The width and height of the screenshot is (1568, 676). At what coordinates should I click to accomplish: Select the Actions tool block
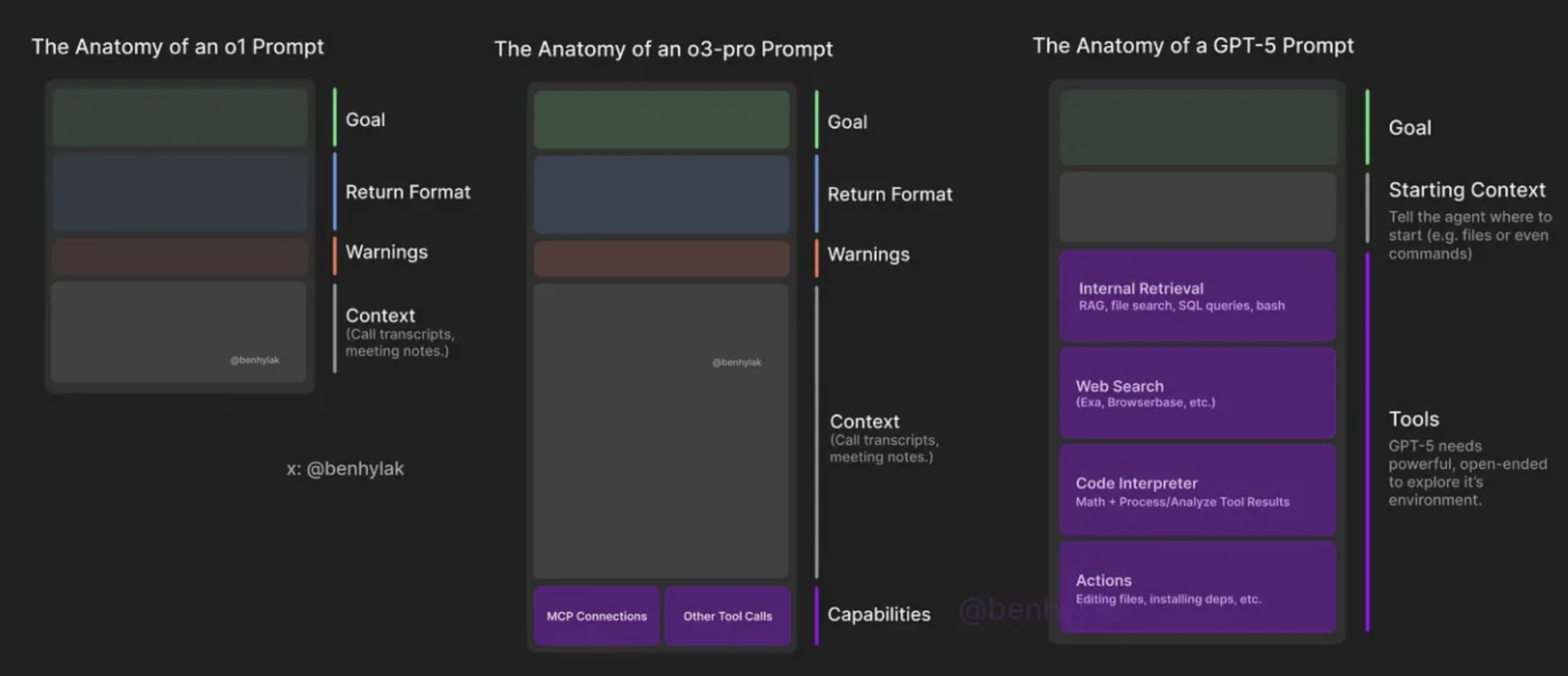pos(1197,588)
